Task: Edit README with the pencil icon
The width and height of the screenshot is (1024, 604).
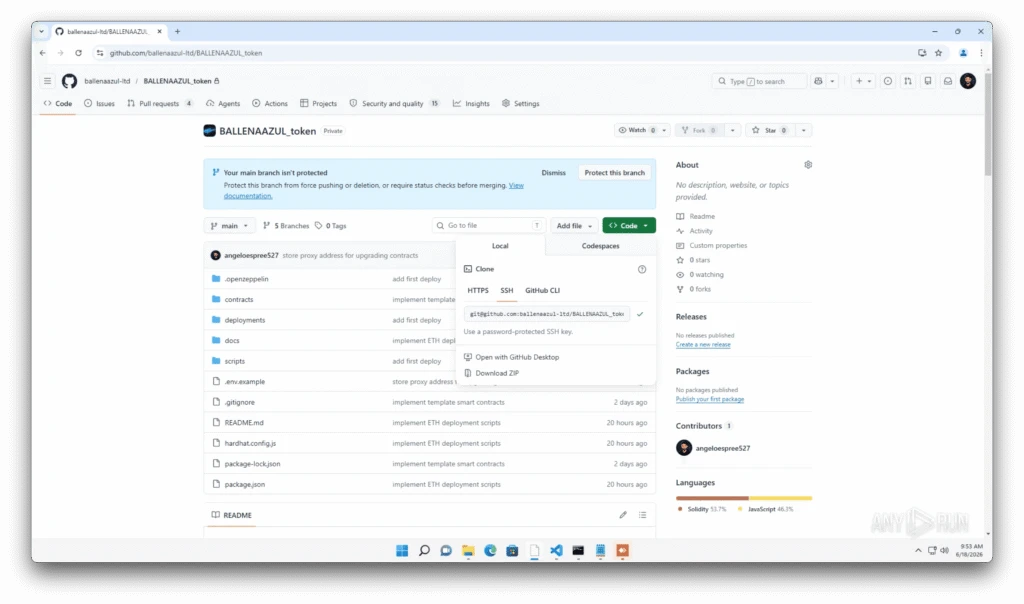Action: 623,515
